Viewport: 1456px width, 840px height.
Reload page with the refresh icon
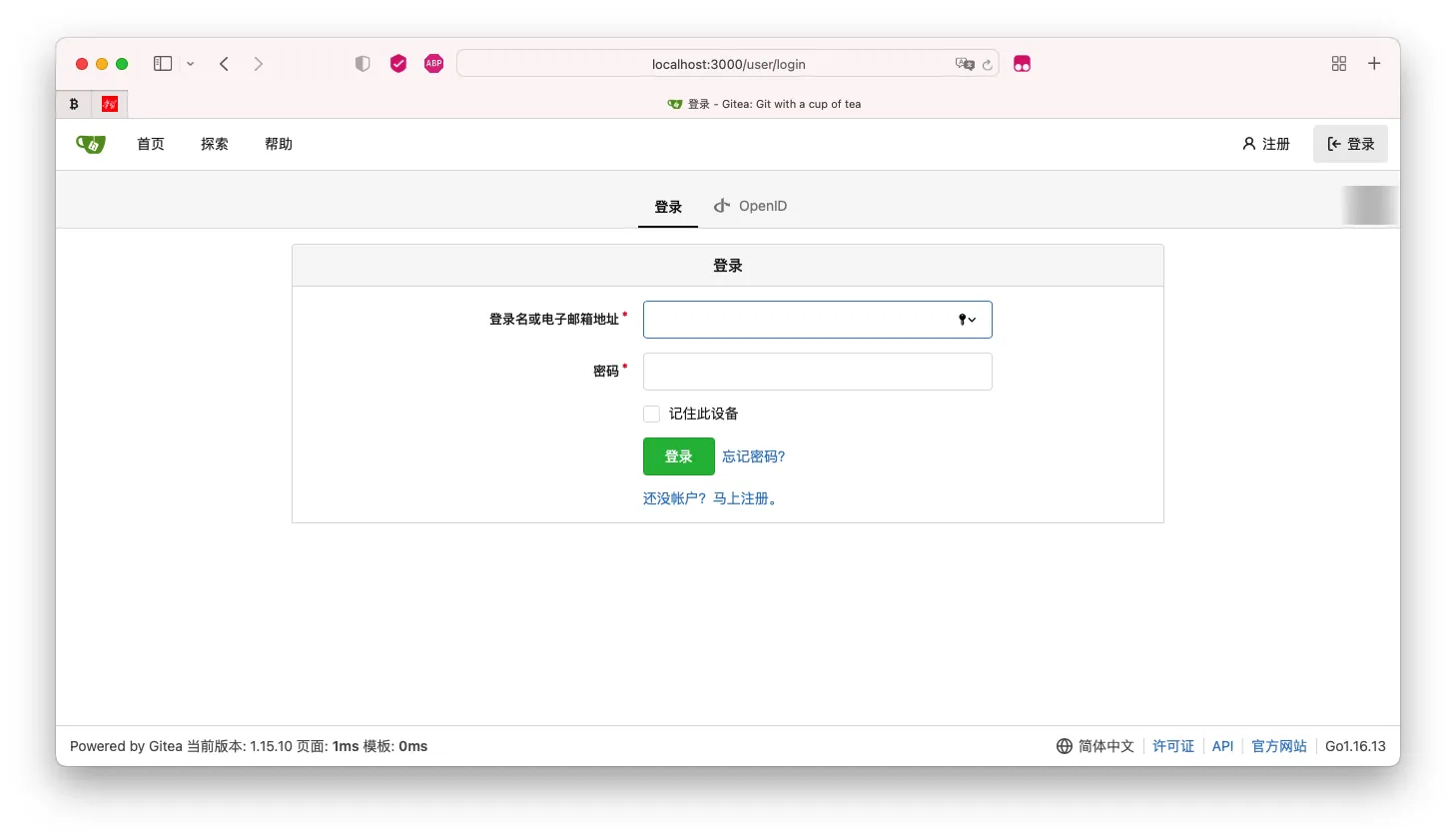point(987,65)
